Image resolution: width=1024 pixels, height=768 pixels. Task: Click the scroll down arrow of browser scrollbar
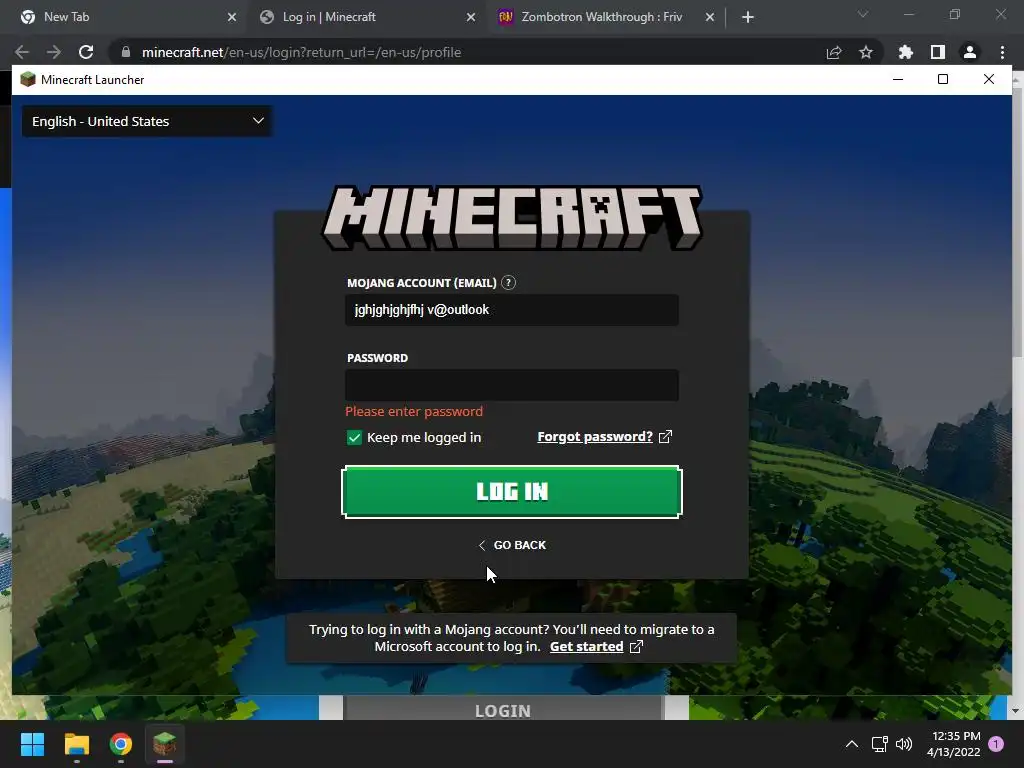[1016, 711]
